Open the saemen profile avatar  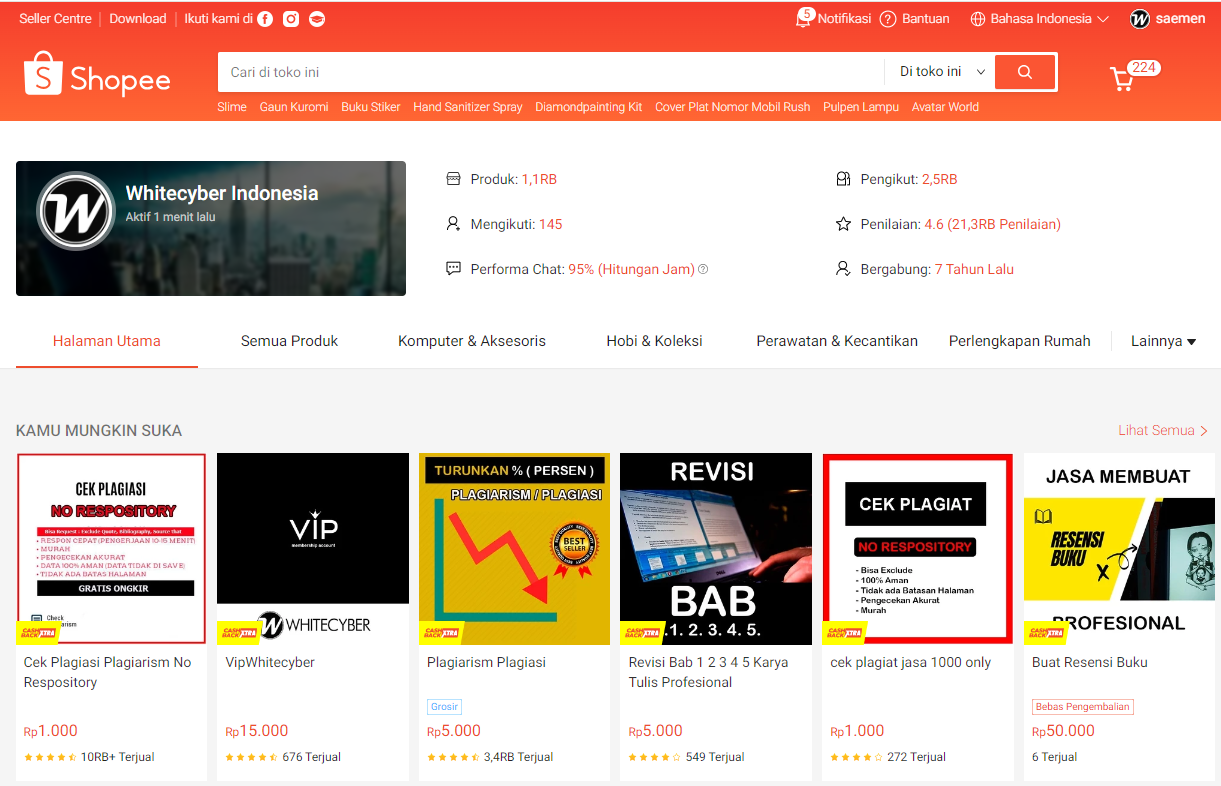pyautogui.click(x=1140, y=19)
